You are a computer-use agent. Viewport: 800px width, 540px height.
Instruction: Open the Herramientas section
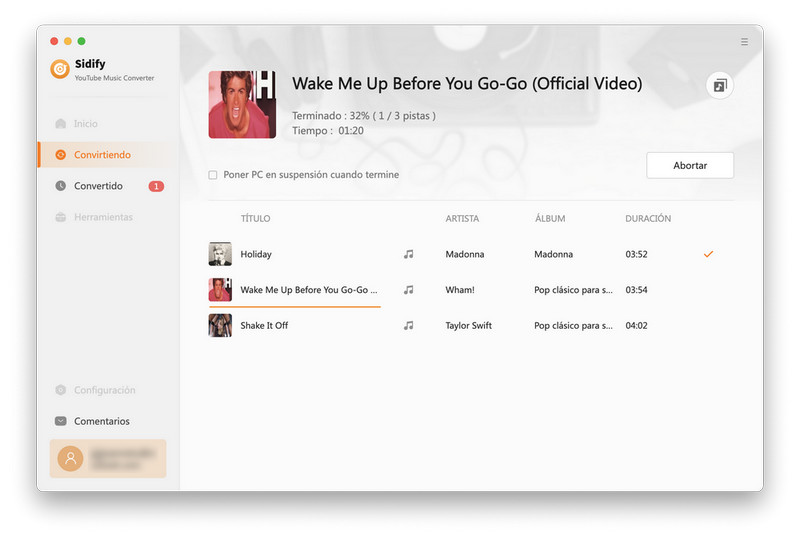[x=108, y=217]
